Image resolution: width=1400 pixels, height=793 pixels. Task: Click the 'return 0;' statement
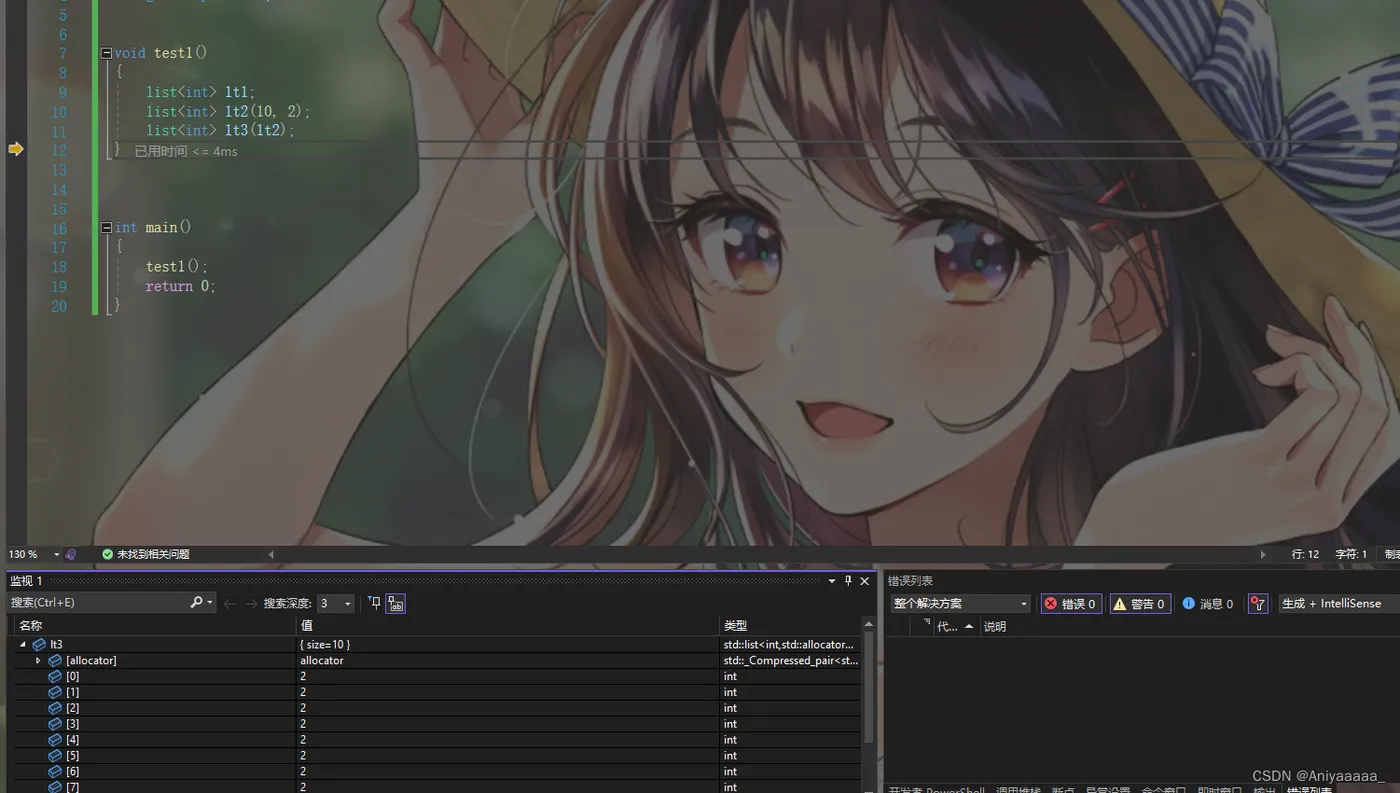pos(181,287)
